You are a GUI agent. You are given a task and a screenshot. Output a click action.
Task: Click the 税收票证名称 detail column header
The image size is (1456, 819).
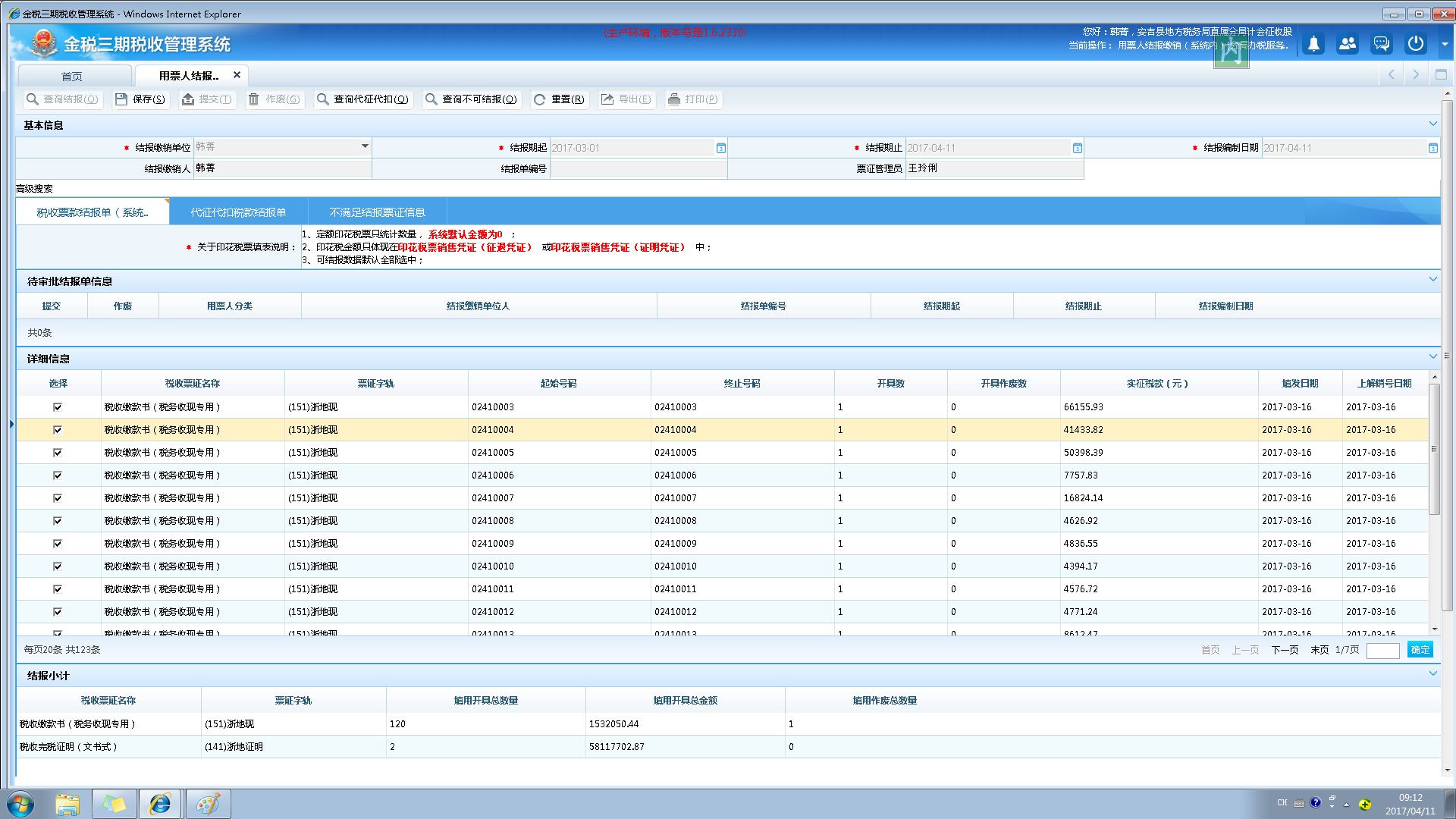click(x=193, y=384)
